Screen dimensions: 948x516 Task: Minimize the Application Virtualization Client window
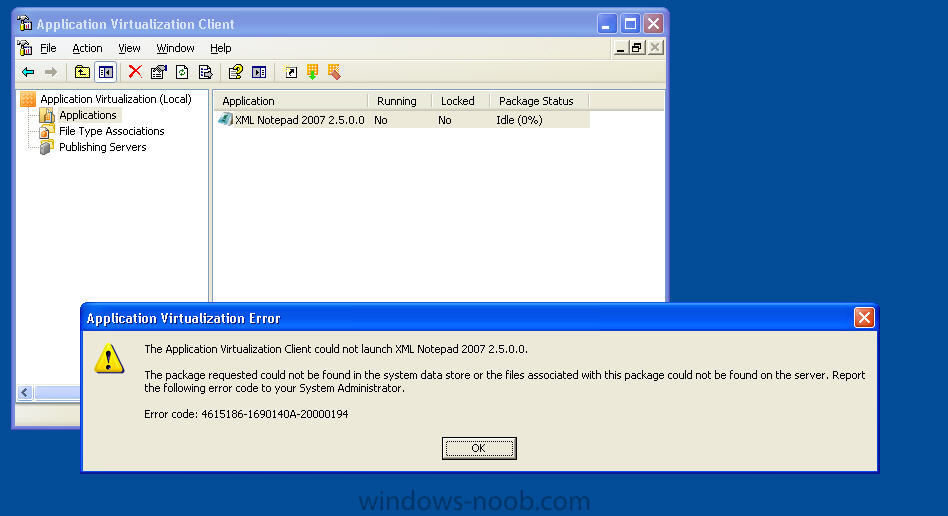pos(606,24)
